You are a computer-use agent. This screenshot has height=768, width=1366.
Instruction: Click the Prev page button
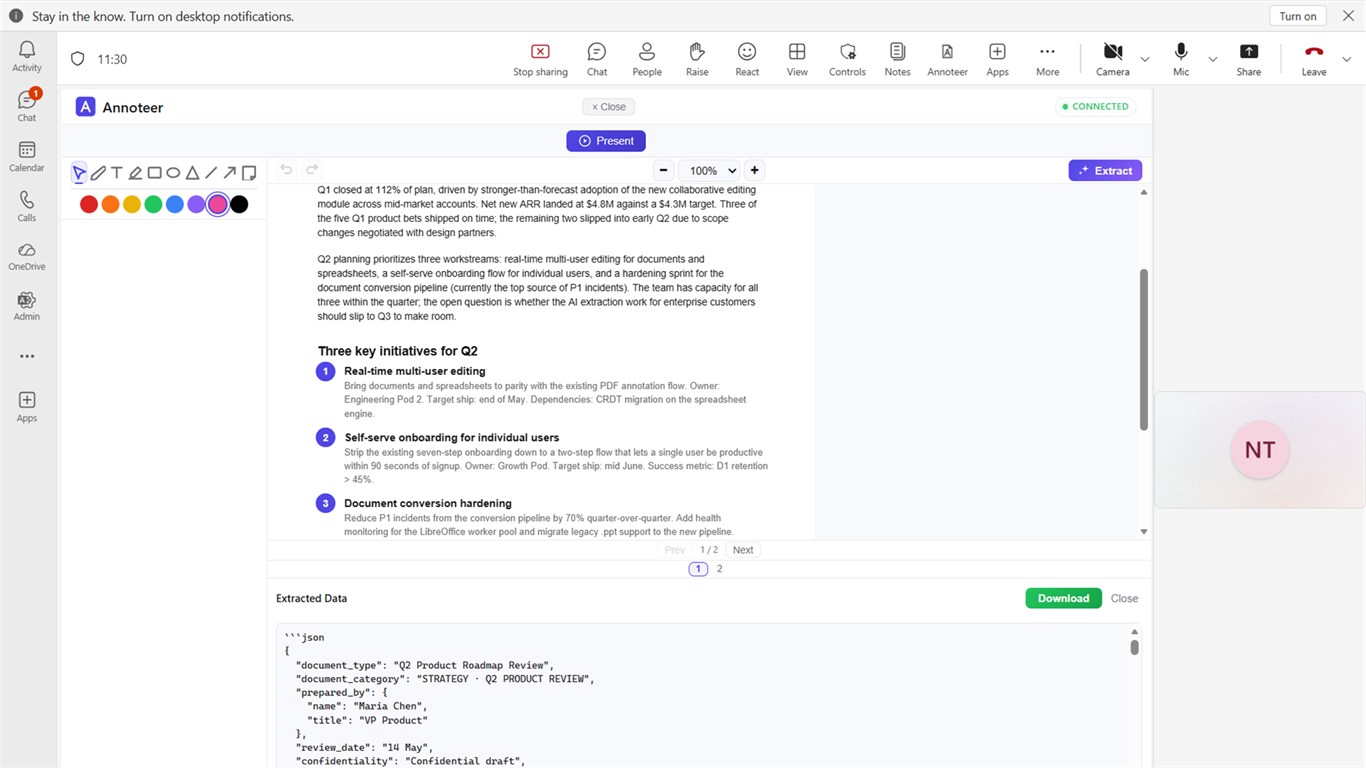pyautogui.click(x=675, y=550)
